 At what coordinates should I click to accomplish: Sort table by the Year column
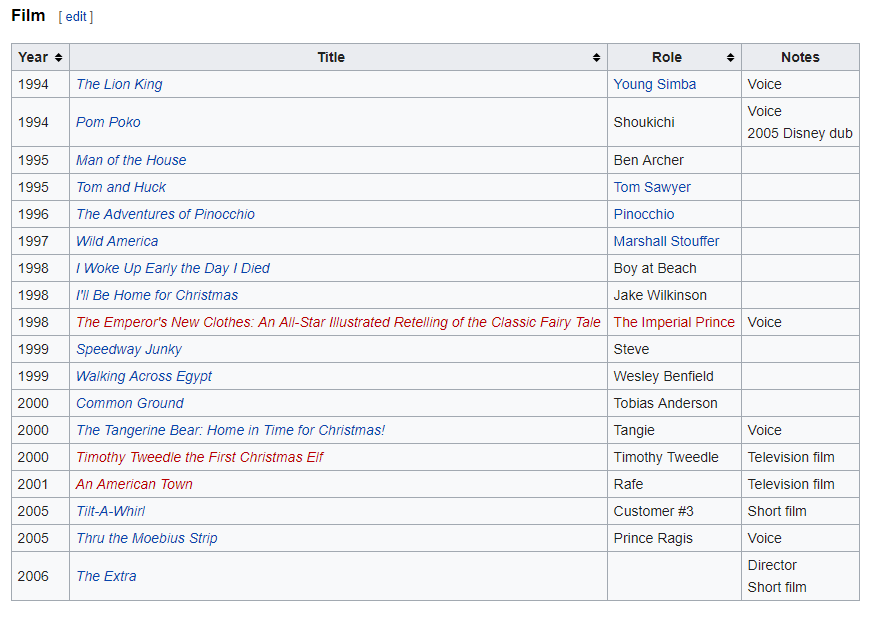40,57
